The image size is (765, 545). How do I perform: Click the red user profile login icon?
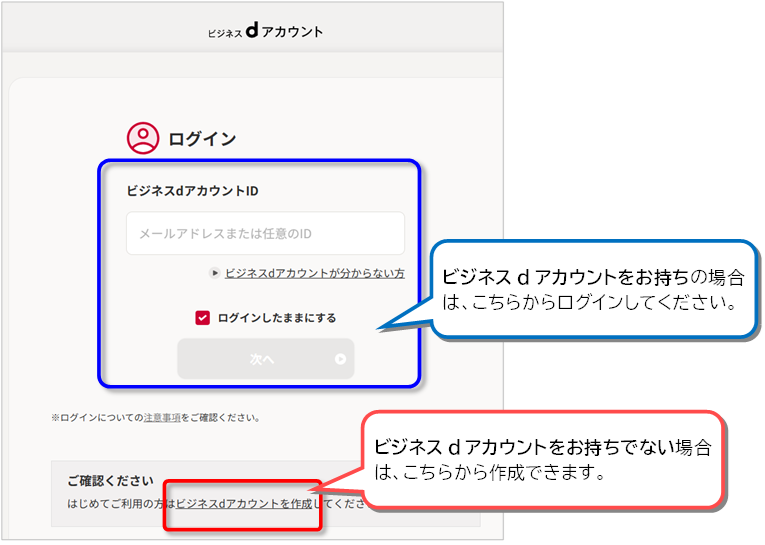click(x=143, y=138)
